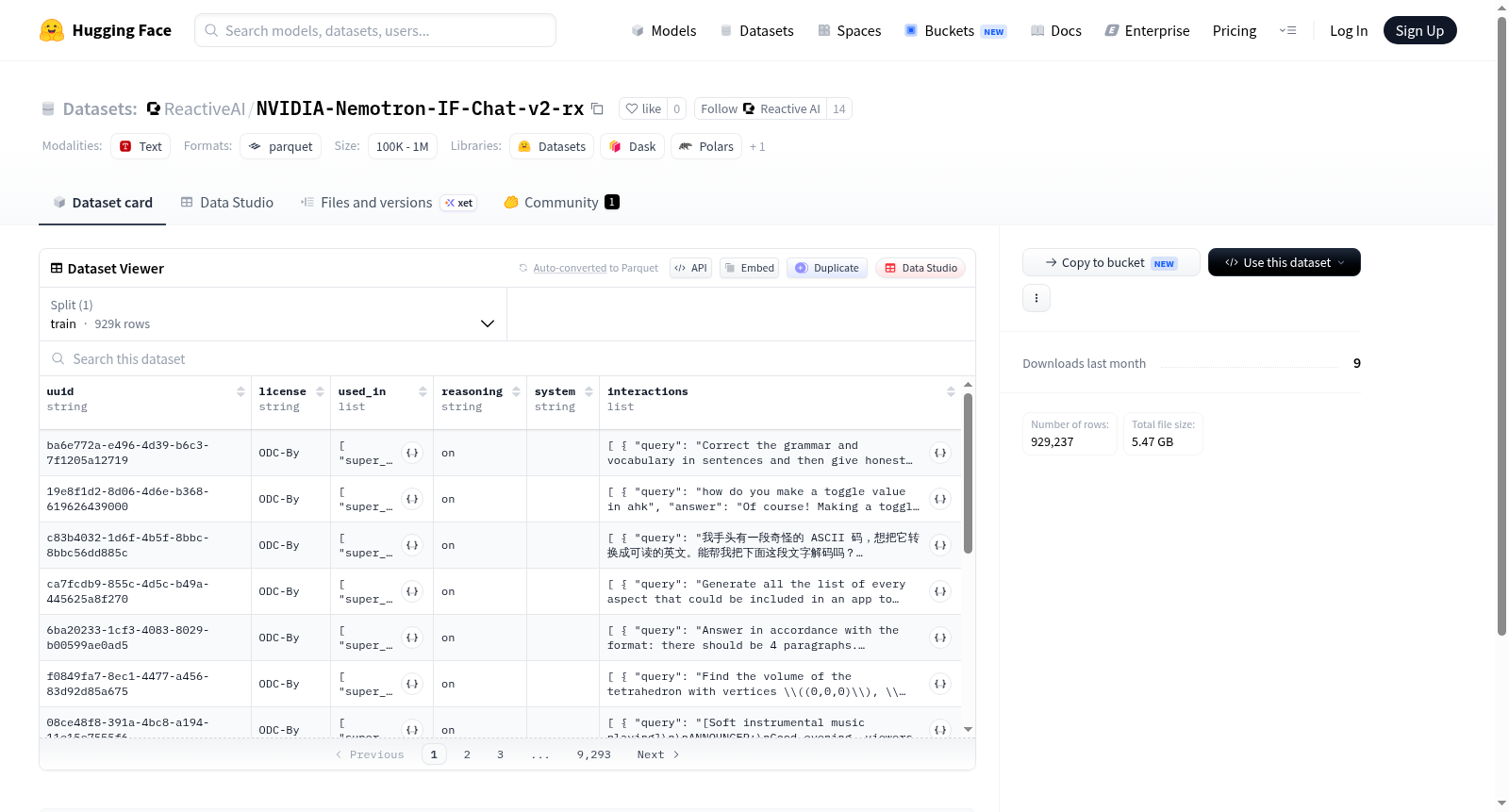Click the Log In link
Image resolution: width=1509 pixels, height=812 pixels.
[x=1349, y=30]
